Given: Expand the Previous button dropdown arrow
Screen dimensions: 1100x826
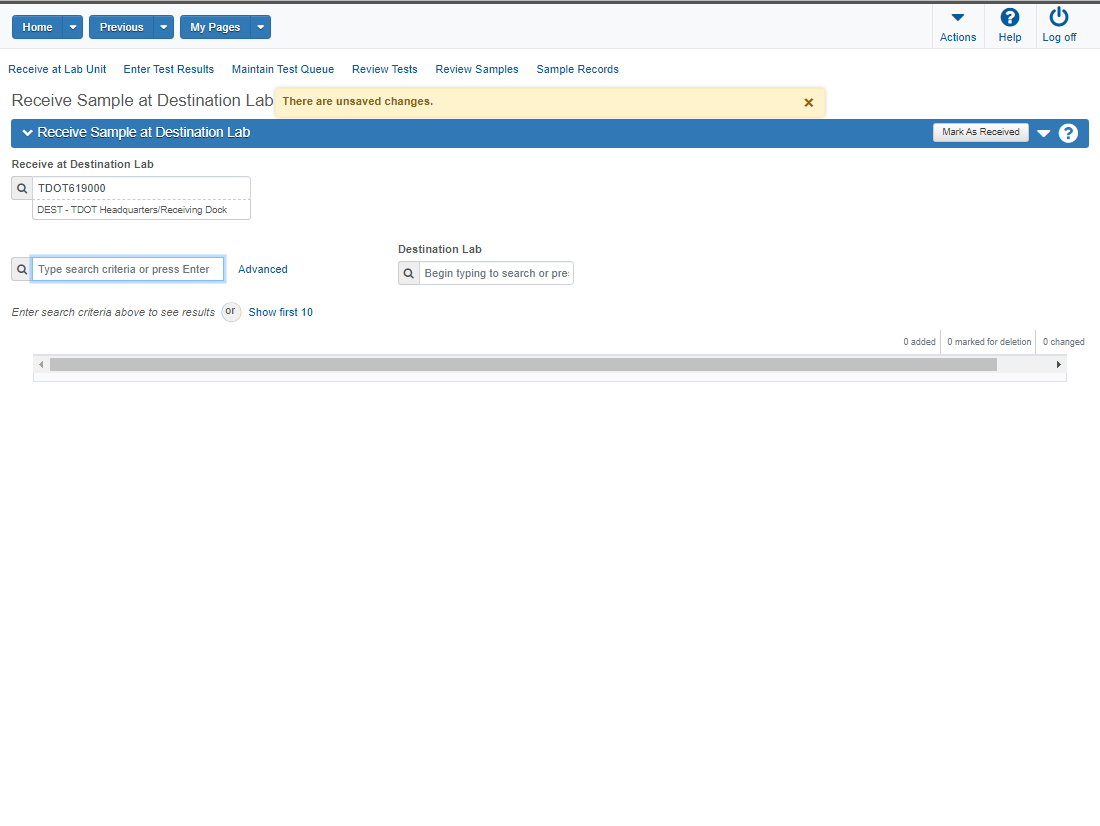Looking at the screenshot, I should pyautogui.click(x=163, y=27).
